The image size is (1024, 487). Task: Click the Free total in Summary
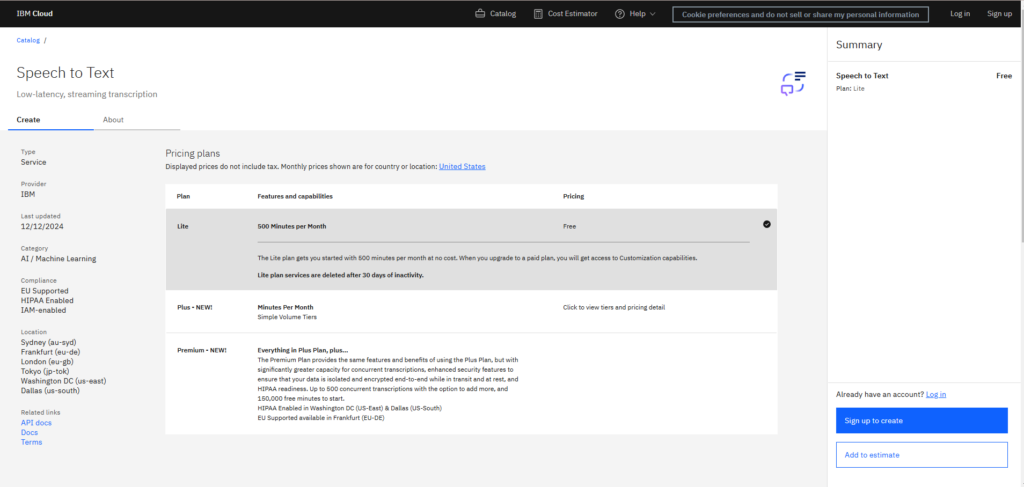[1004, 76]
